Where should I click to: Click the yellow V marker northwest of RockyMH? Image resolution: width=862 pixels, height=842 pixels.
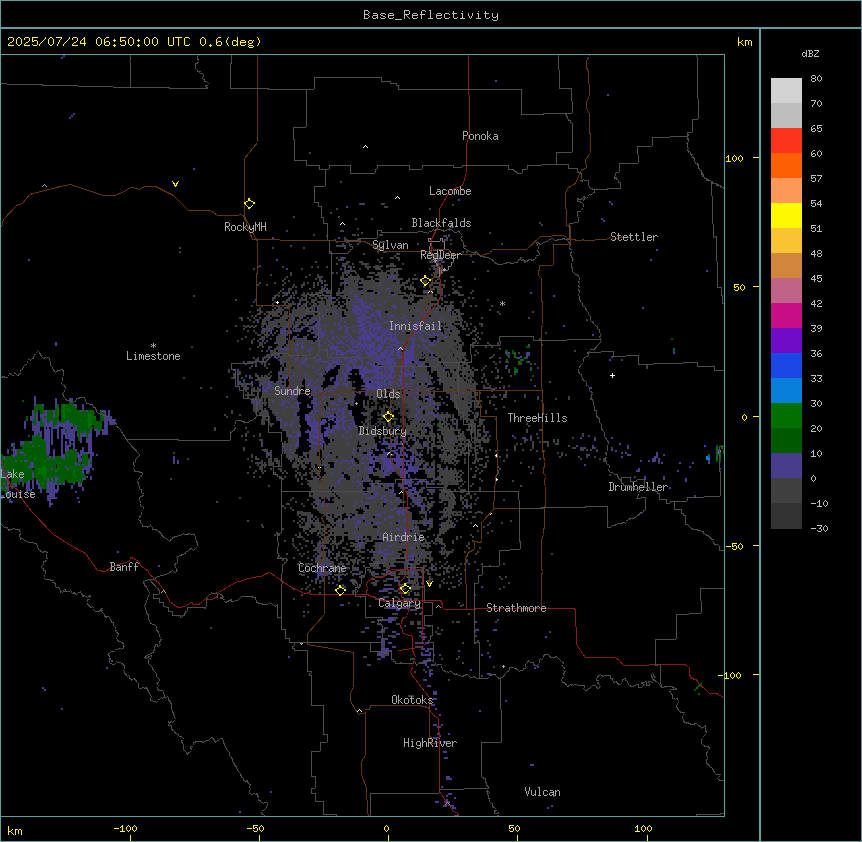click(175, 184)
